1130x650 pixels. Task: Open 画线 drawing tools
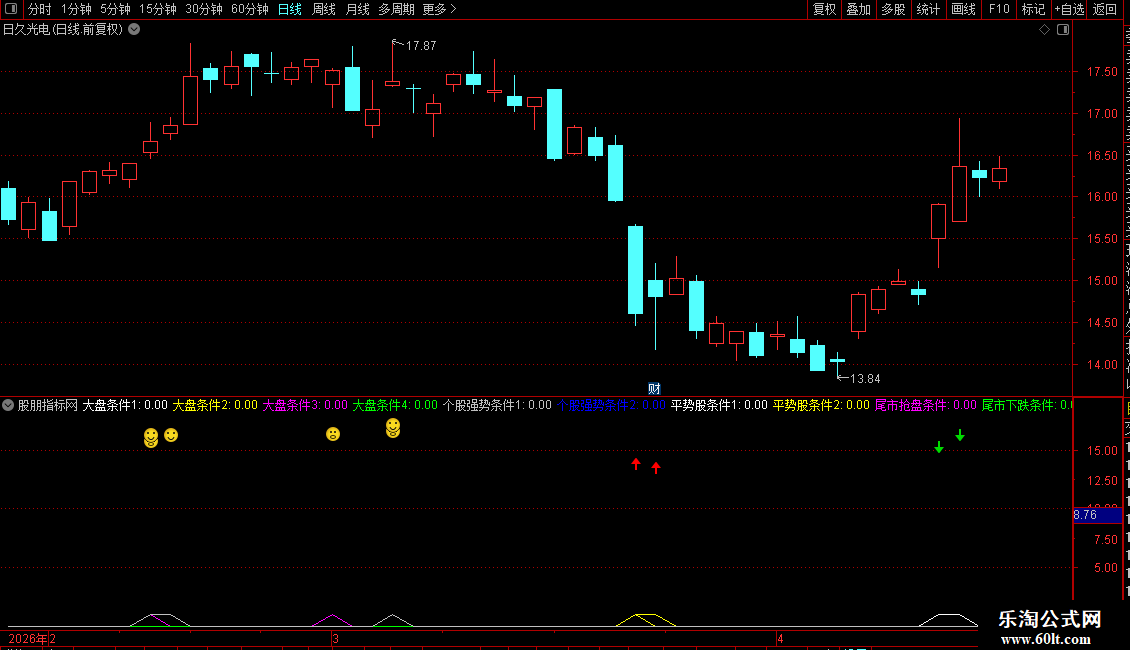963,9
